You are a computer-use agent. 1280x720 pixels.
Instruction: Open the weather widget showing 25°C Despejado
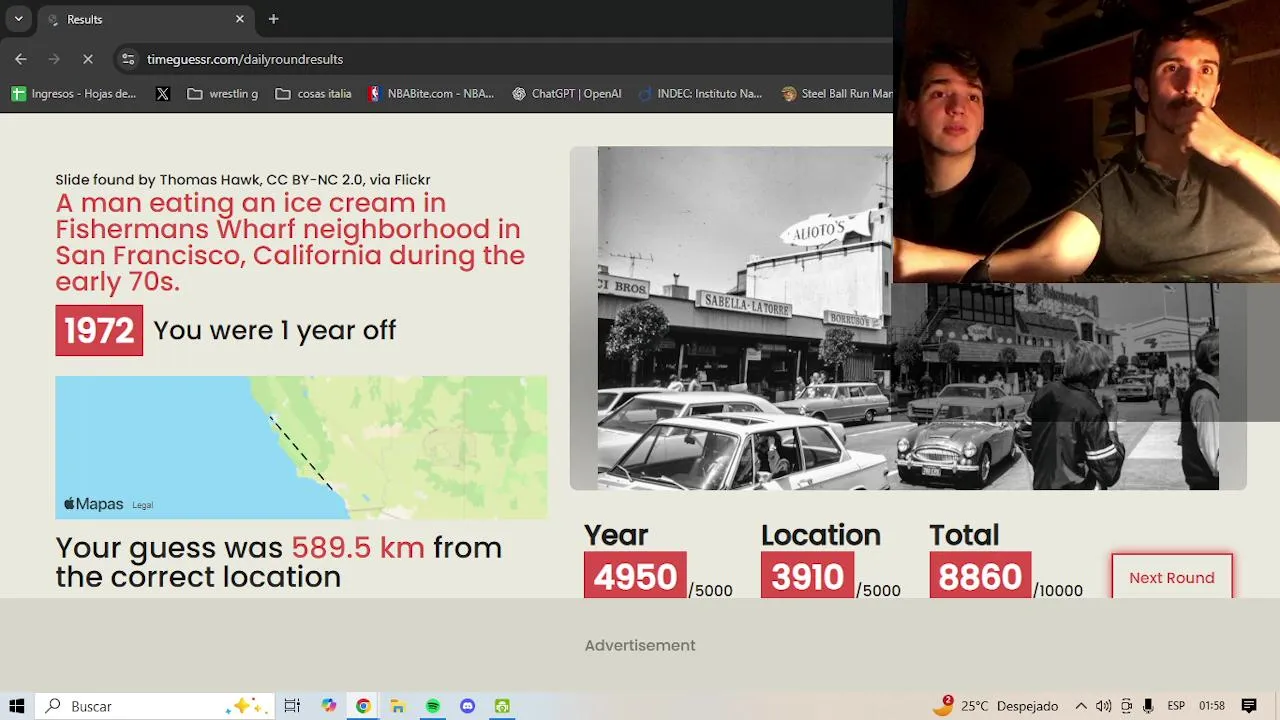995,706
